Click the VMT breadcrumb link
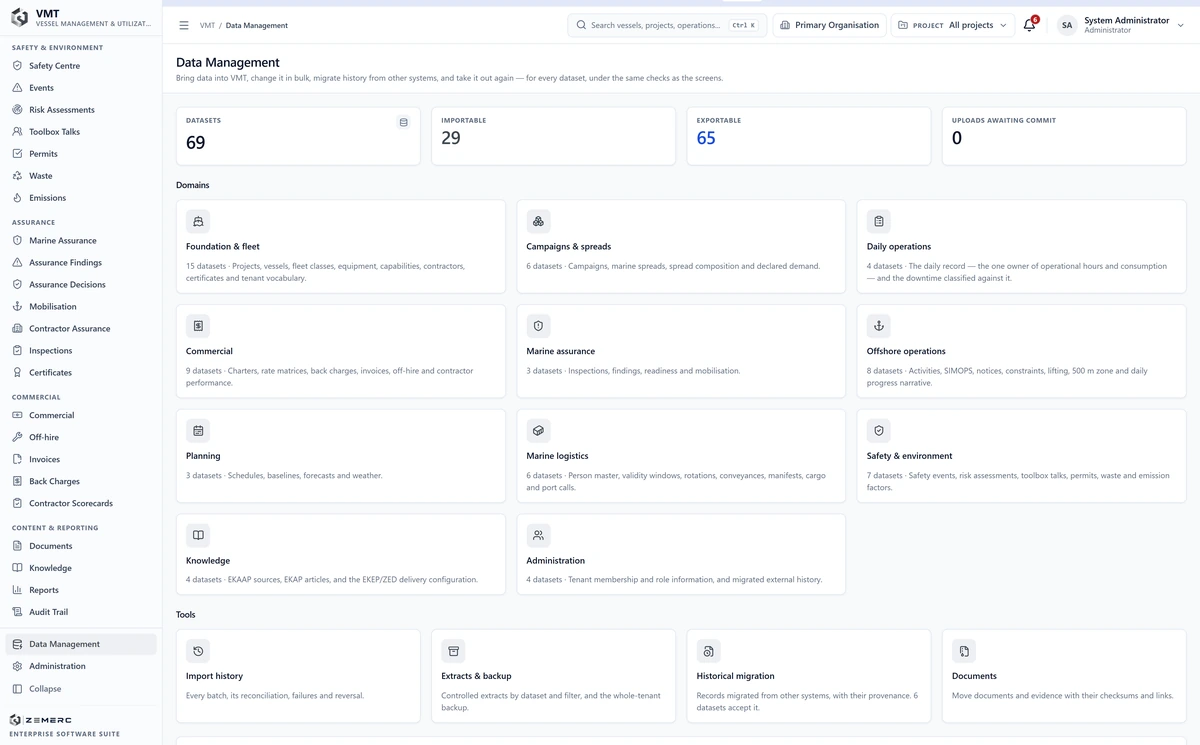The image size is (1200, 745). click(x=207, y=25)
